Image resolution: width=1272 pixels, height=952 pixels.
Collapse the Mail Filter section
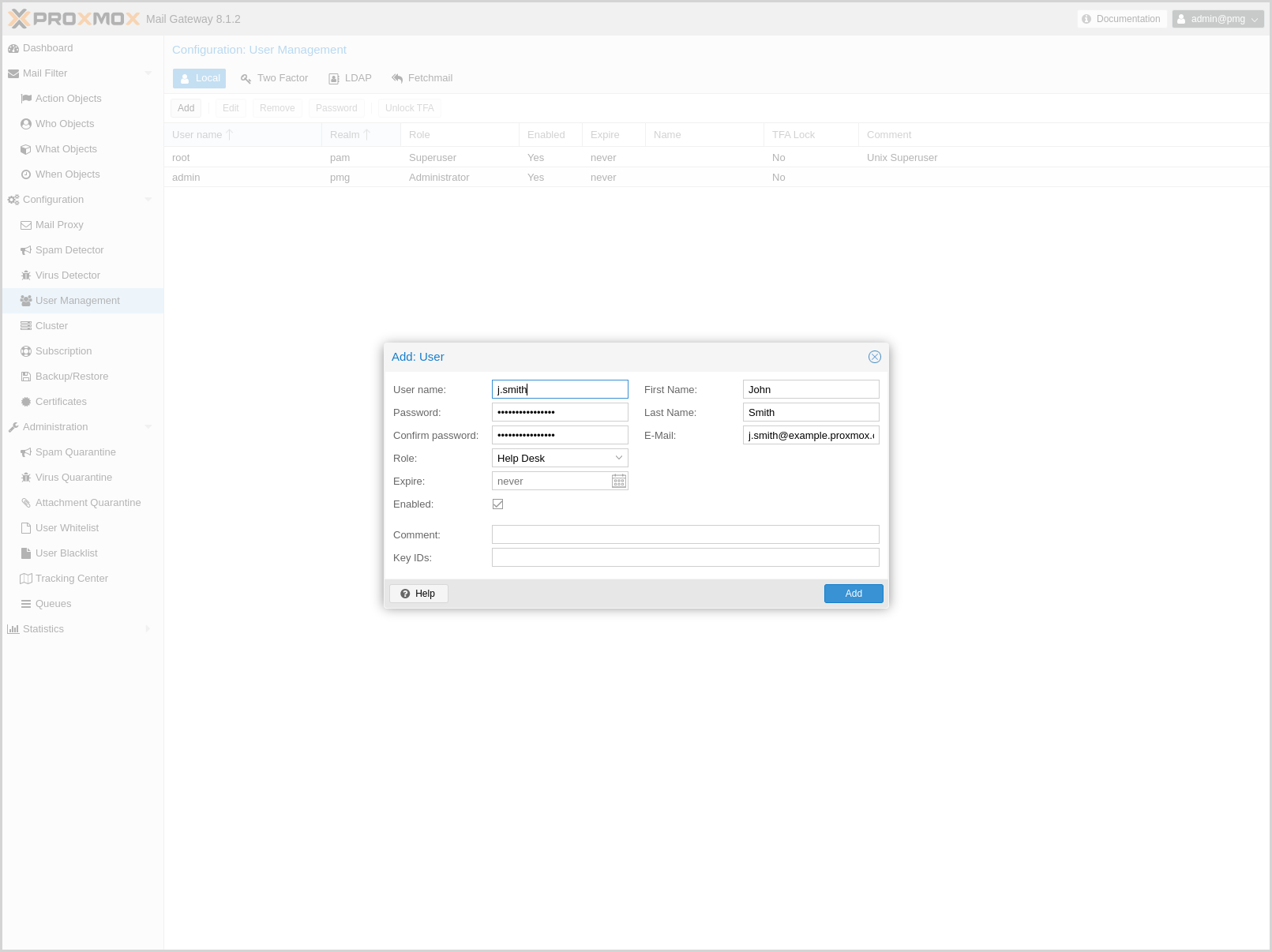148,73
